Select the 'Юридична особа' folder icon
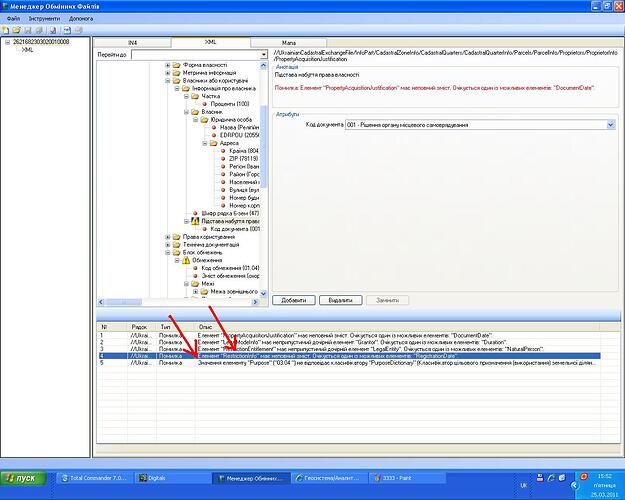The width and height of the screenshot is (625, 500). tap(204, 120)
